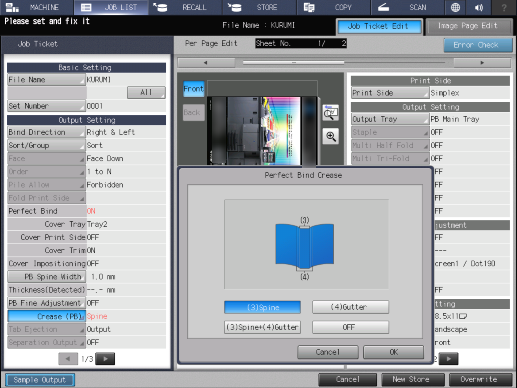Click the zoom-in magnifier icon
This screenshot has width=517, height=388.
point(331,136)
